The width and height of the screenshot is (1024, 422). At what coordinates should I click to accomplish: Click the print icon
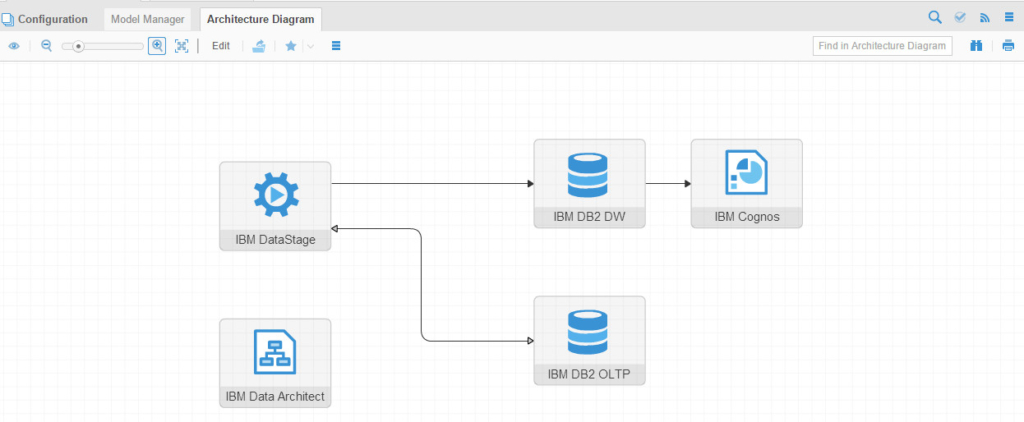point(1008,46)
